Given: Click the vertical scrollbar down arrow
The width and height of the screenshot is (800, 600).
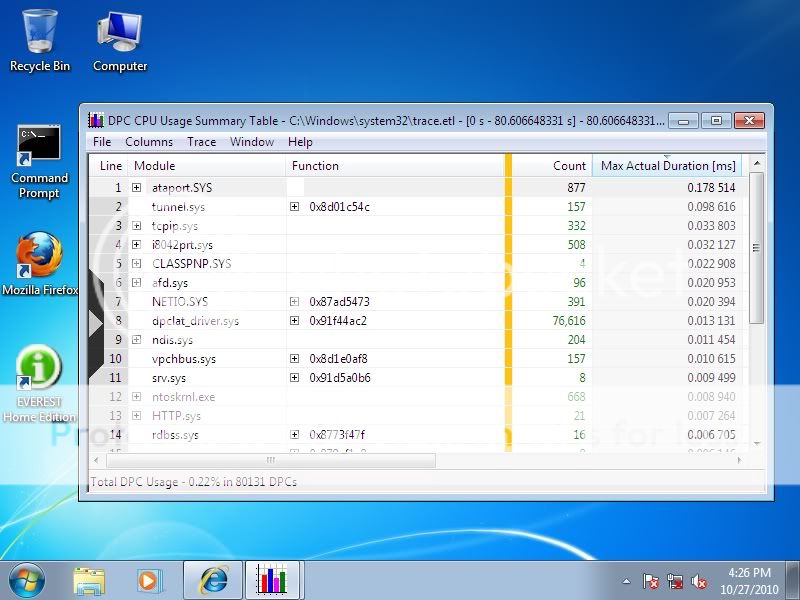Looking at the screenshot, I should [757, 444].
